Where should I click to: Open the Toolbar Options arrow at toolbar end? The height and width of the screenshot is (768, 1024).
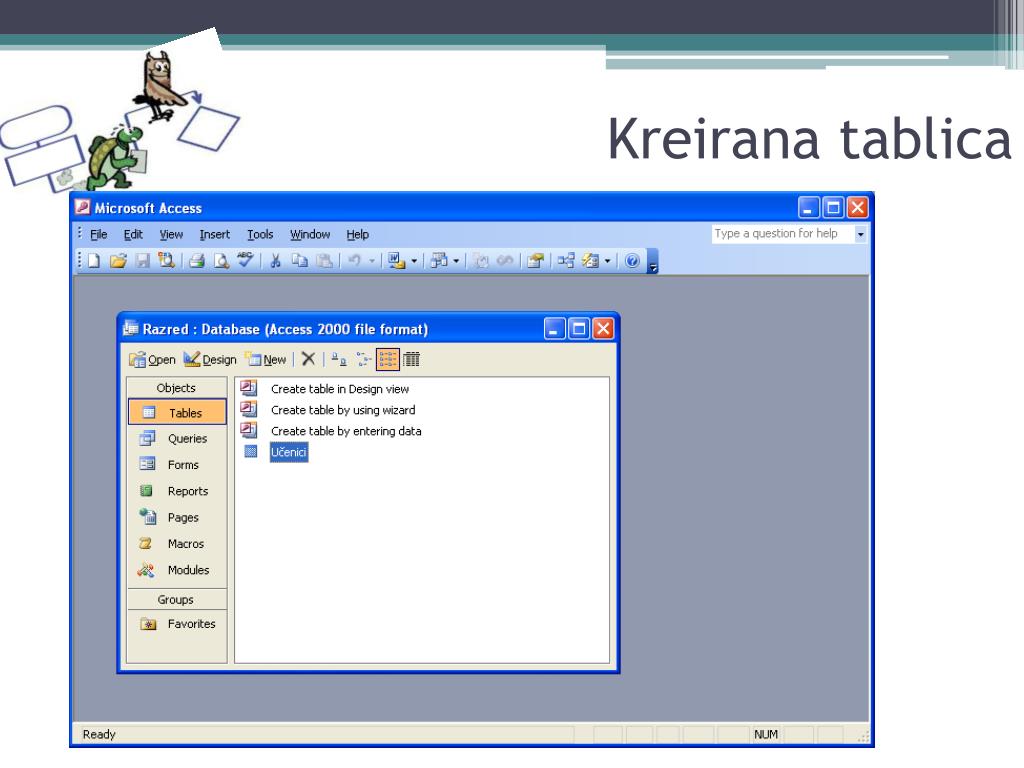pos(652,261)
